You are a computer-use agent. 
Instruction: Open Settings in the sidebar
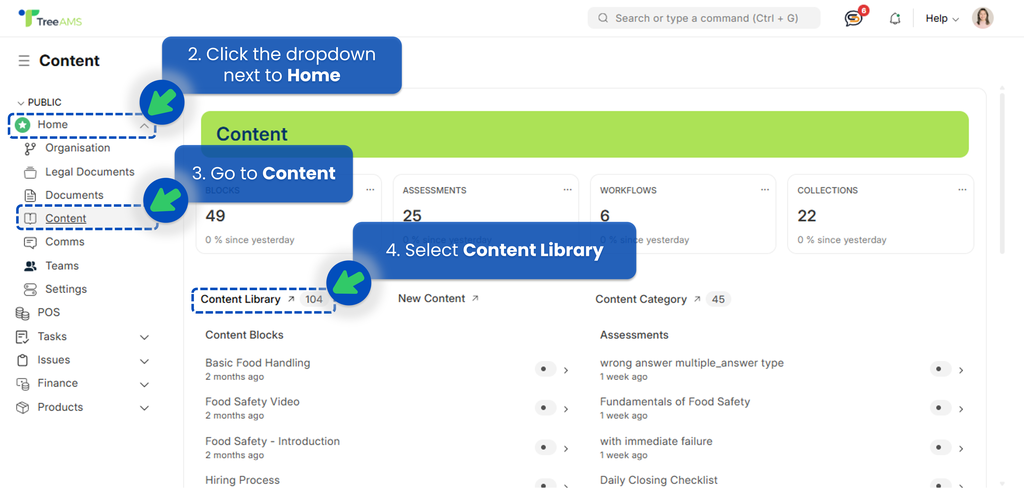coord(66,289)
